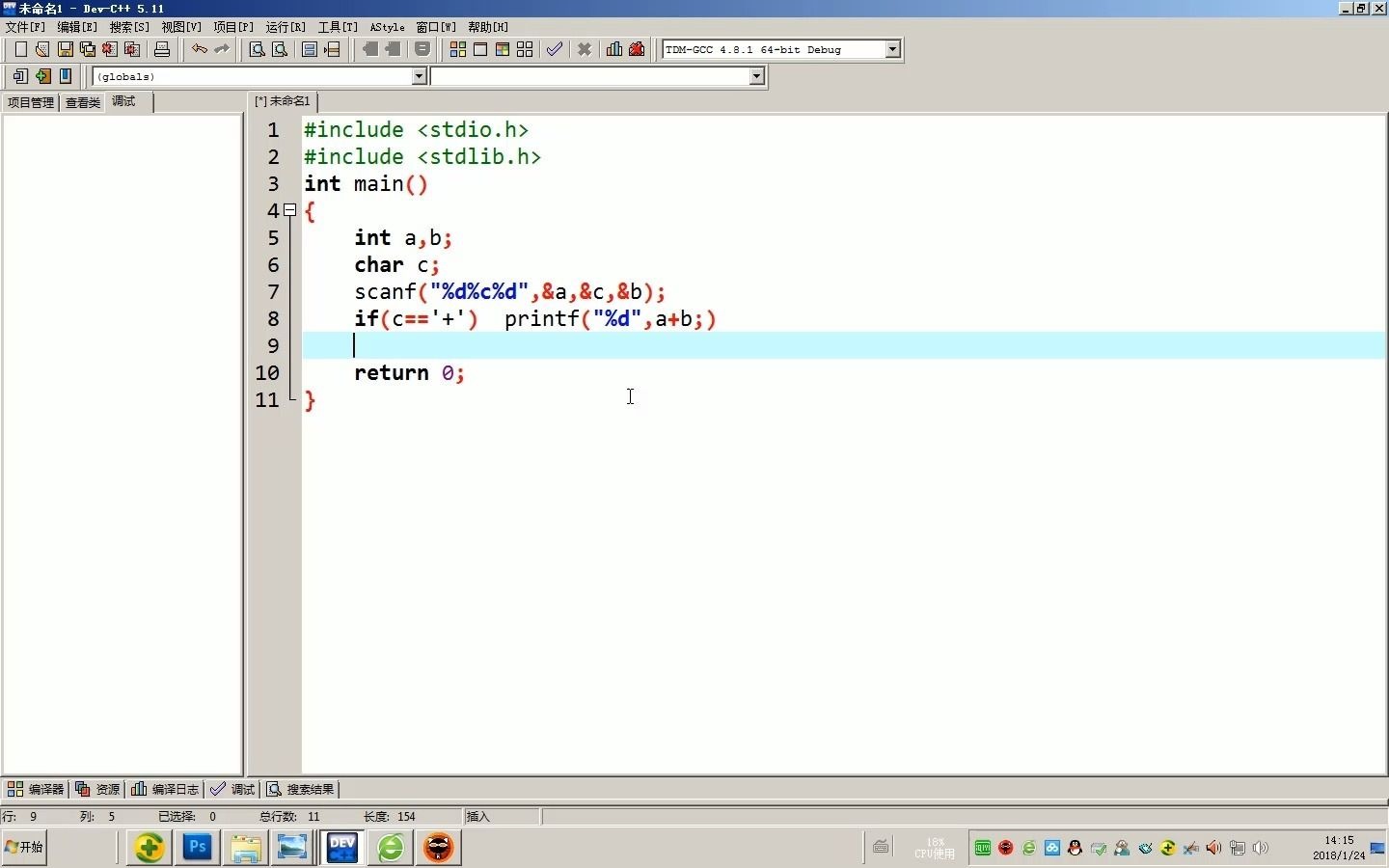Image resolution: width=1389 pixels, height=868 pixels.
Task: Print the source using the printer icon
Action: [162, 49]
